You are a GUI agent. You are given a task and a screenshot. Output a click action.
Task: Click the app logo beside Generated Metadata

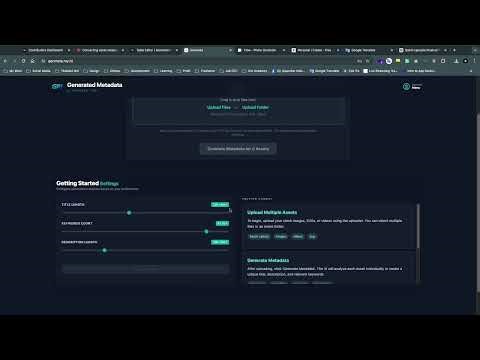[57, 86]
